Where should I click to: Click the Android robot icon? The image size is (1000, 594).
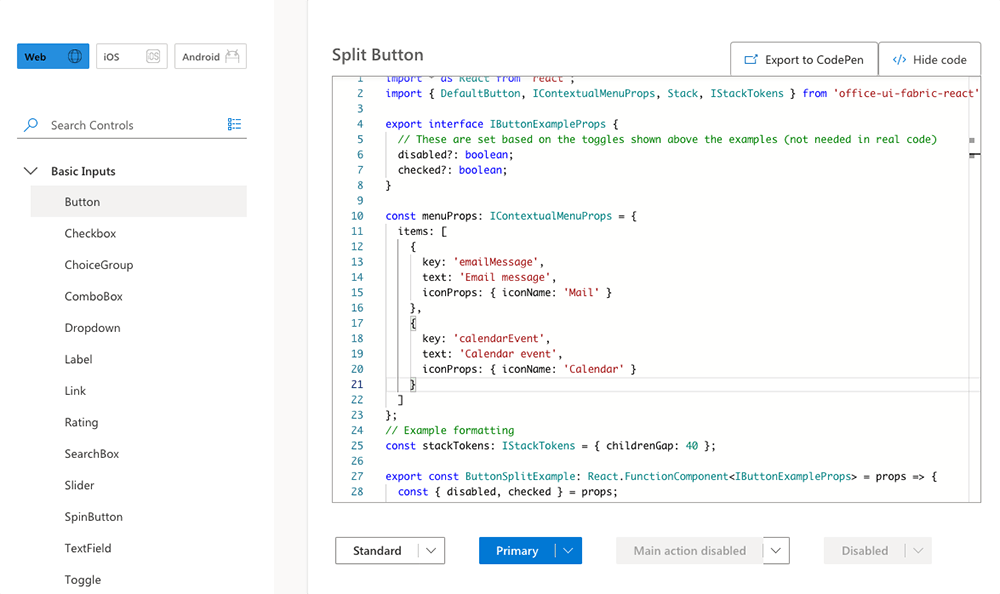coord(233,57)
